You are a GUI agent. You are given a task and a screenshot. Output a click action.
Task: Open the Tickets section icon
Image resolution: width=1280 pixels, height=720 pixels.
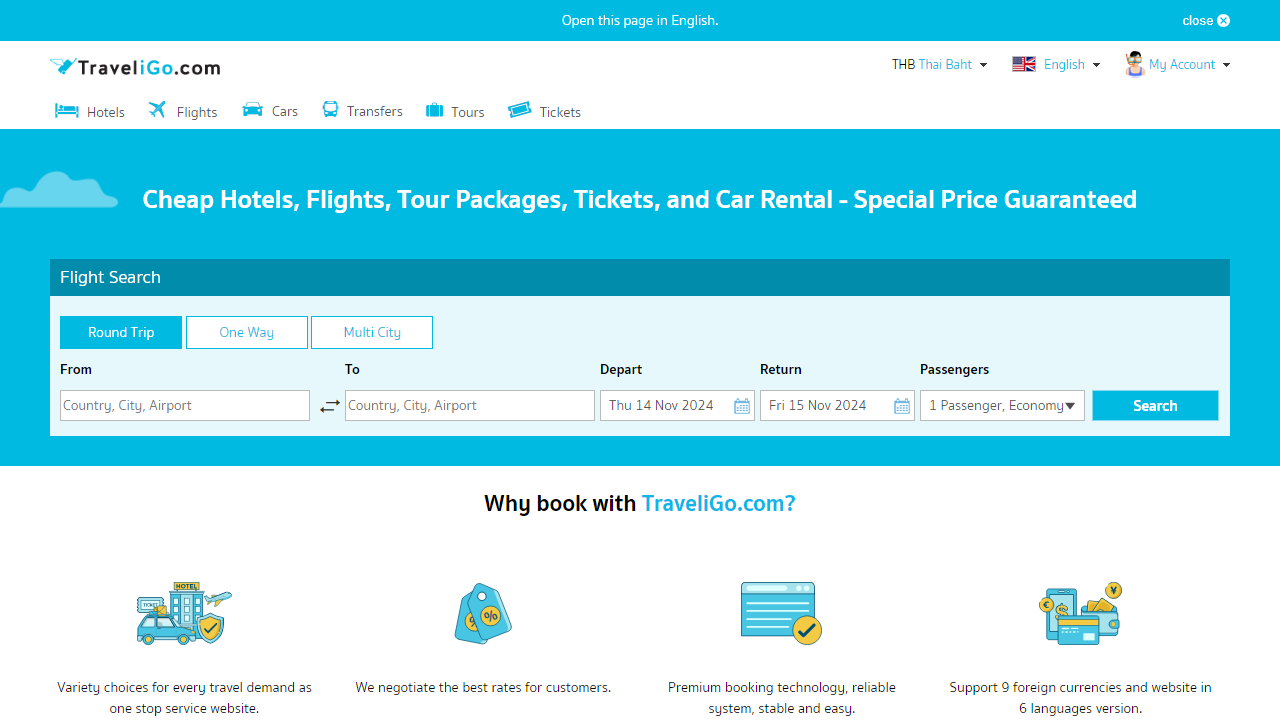pos(520,109)
